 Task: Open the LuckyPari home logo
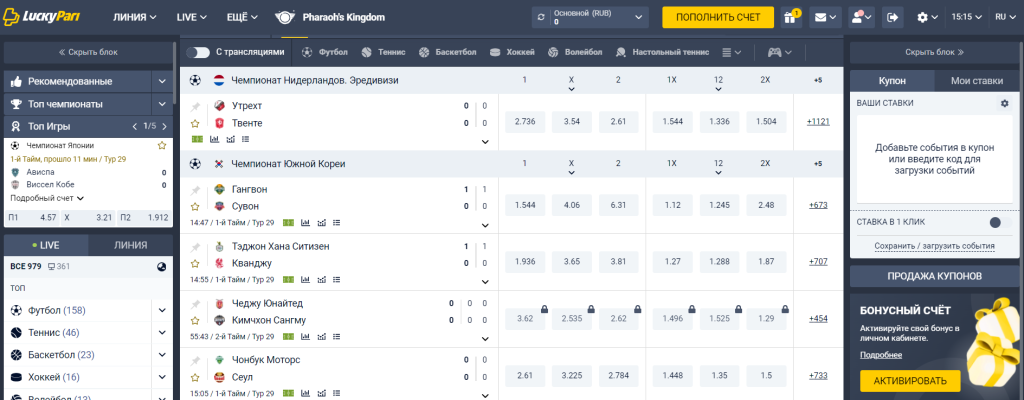(41, 17)
